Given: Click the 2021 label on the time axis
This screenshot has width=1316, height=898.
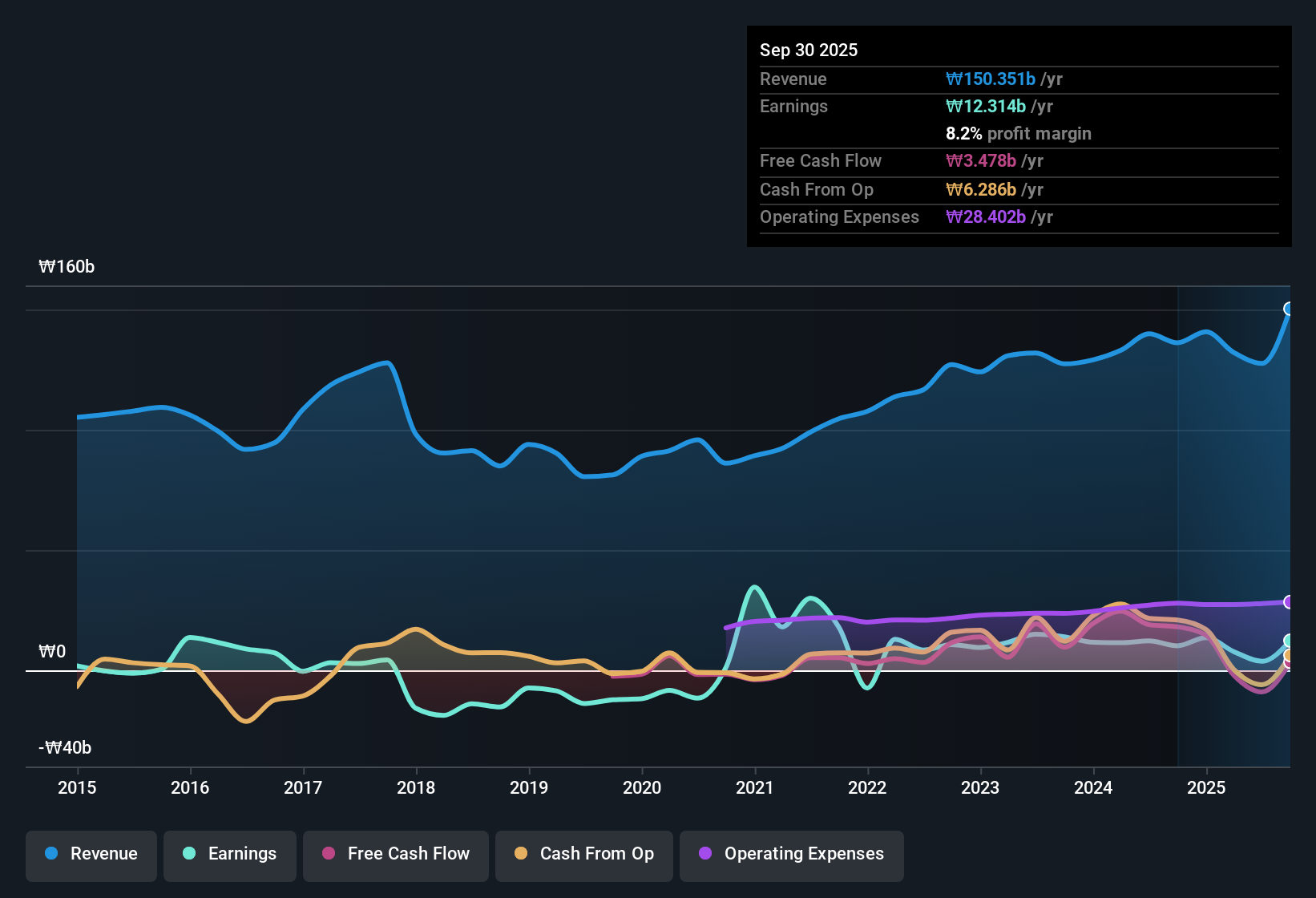Looking at the screenshot, I should pos(756,788).
